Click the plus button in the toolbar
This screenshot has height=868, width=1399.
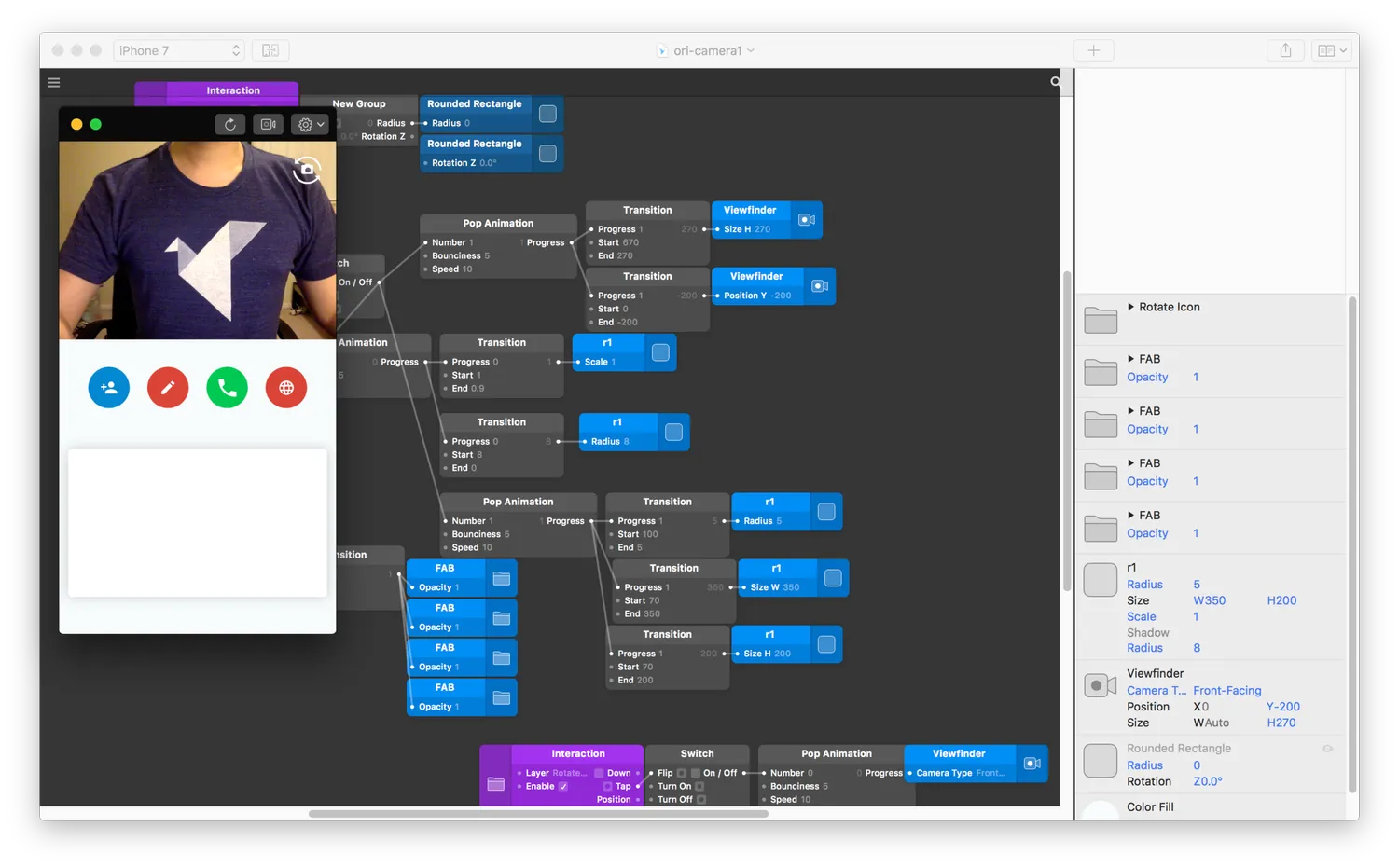coord(1094,50)
